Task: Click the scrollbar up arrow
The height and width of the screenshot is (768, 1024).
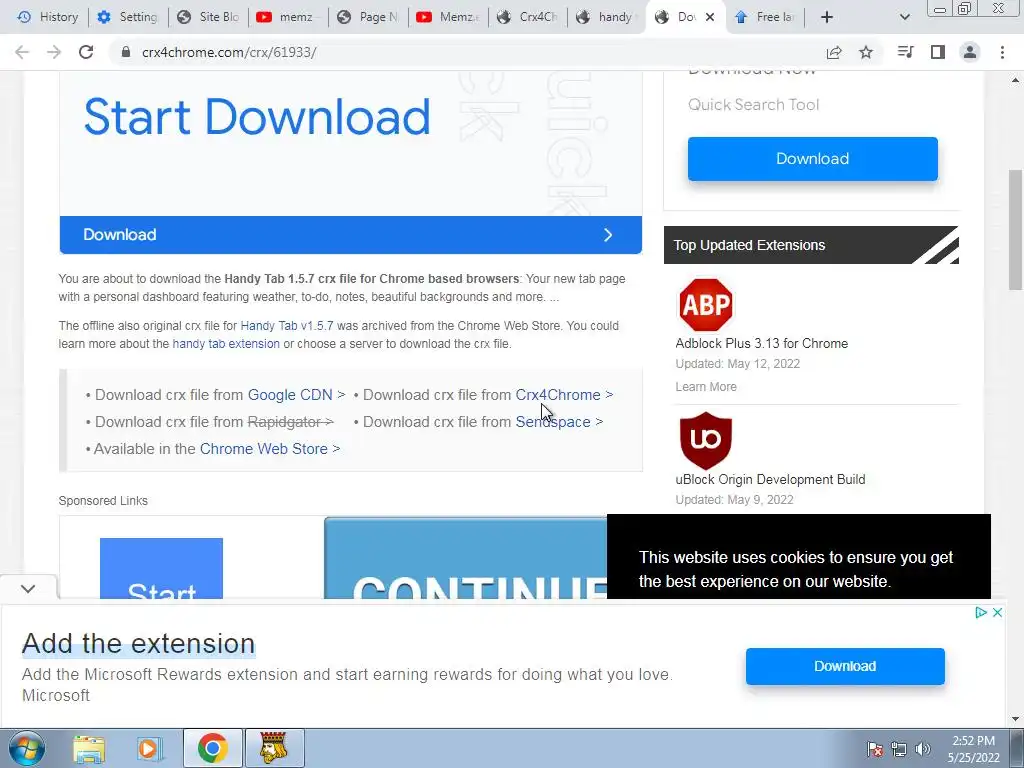Action: tap(1016, 80)
